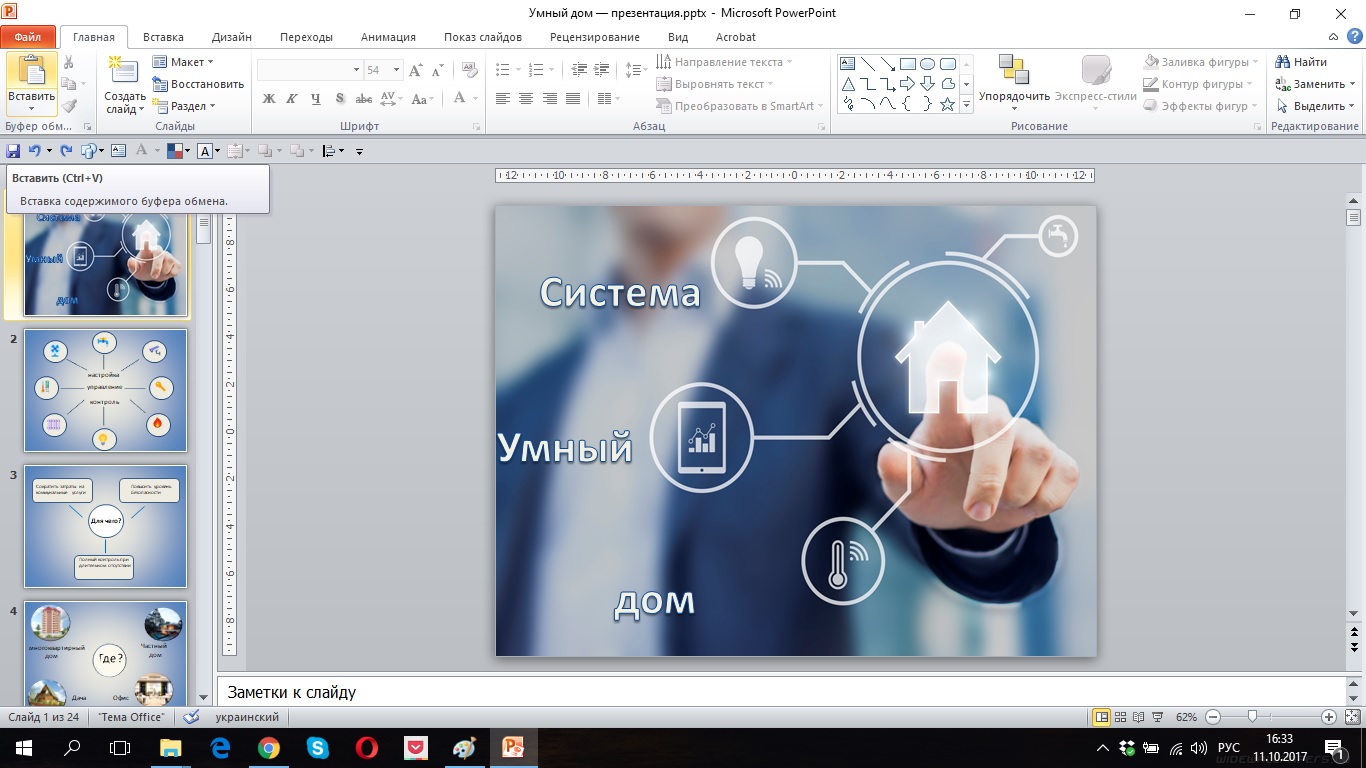Select slide 3 thumbnail with Для чего?
Screen dimensions: 1366x768
105,526
